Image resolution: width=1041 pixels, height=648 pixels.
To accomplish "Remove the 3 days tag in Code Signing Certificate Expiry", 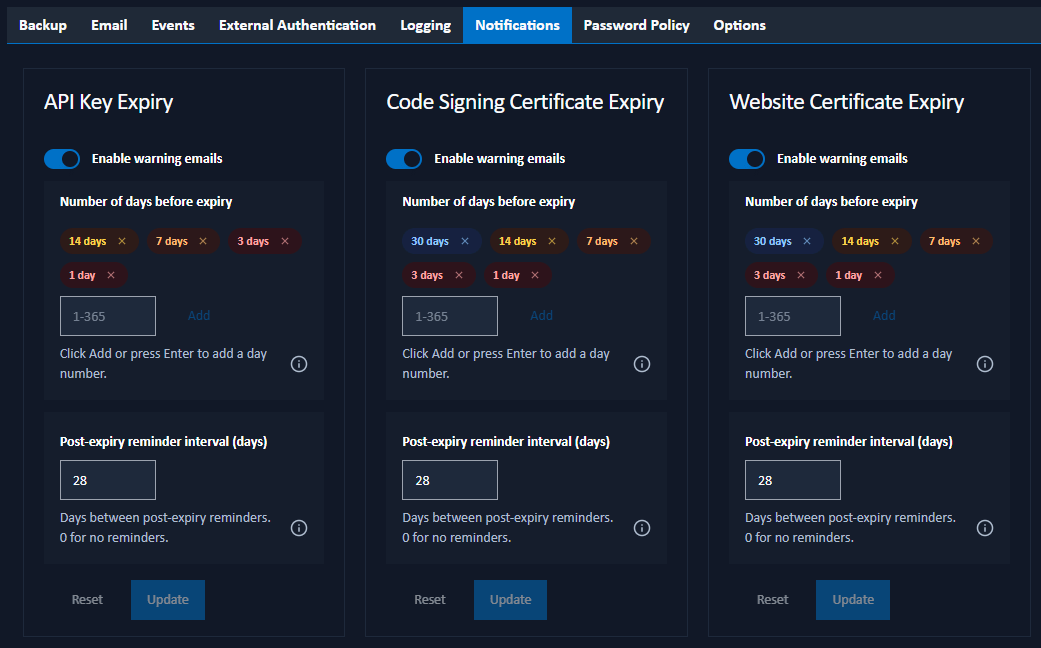I will pyautogui.click(x=459, y=275).
